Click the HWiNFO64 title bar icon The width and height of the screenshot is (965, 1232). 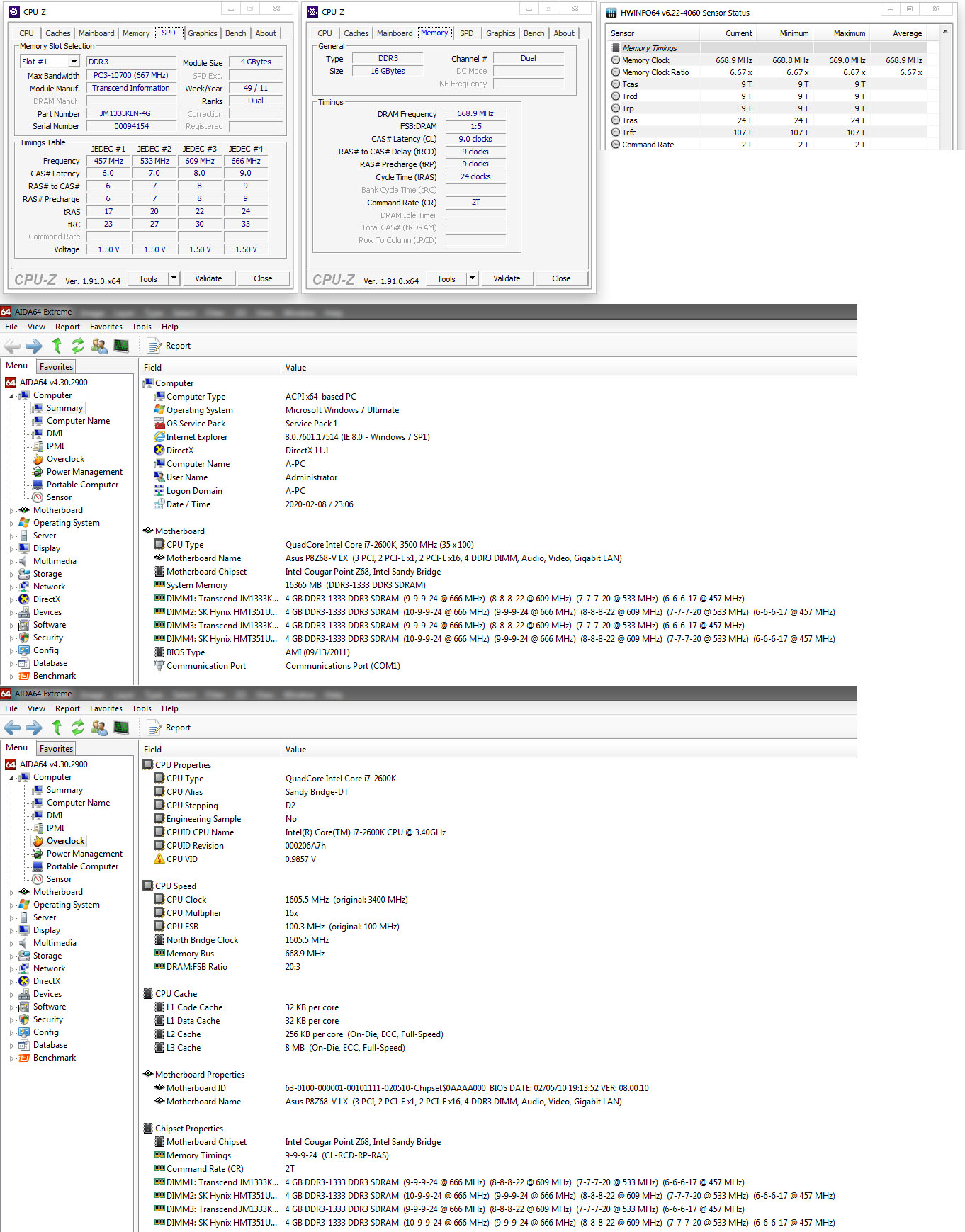(611, 13)
